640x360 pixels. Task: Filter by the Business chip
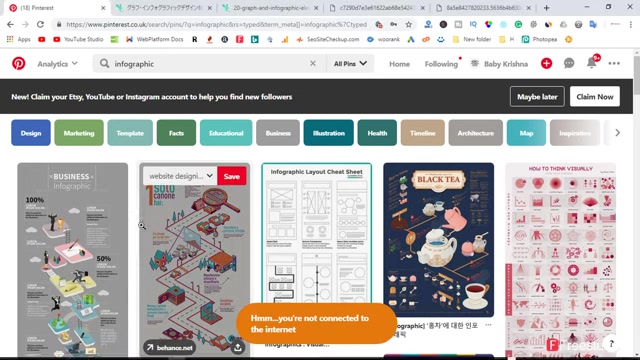coord(278,133)
